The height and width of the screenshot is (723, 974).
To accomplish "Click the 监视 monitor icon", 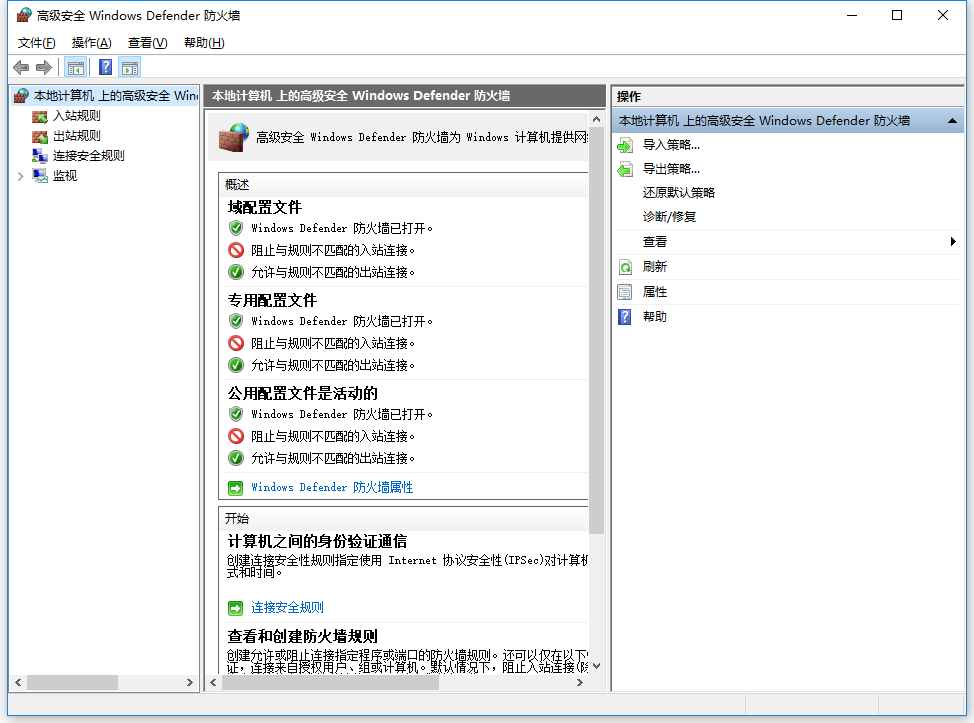I will coord(40,176).
